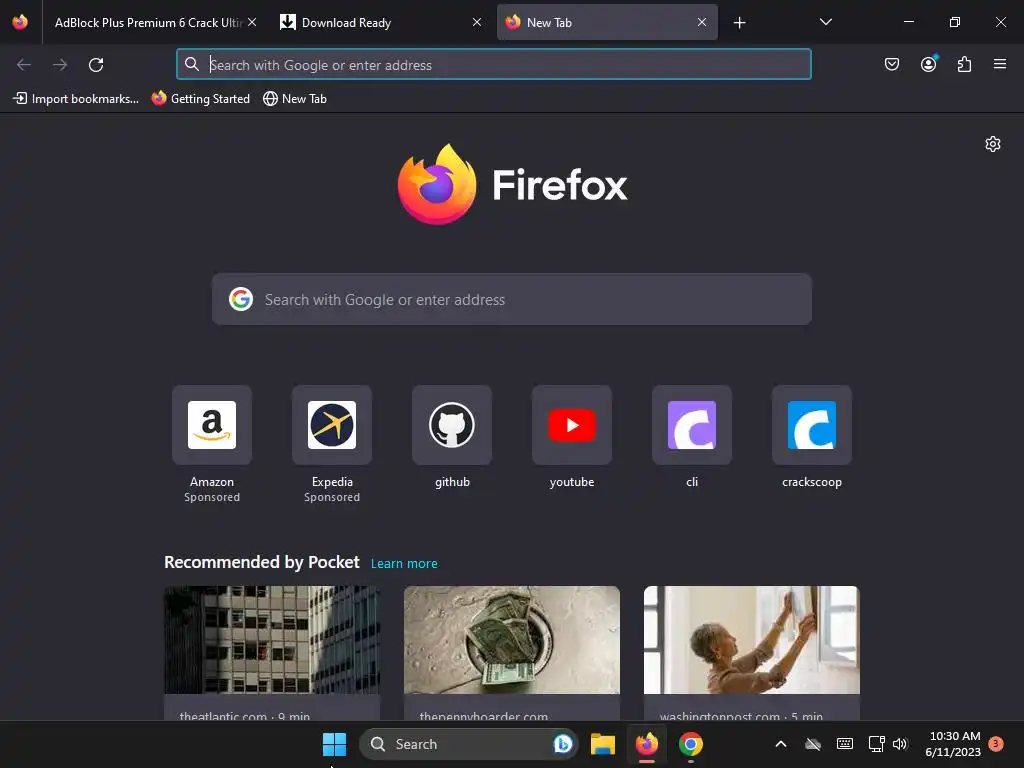This screenshot has height=768, width=1024.
Task: Open the Windows Start menu
Action: pyautogui.click(x=334, y=744)
